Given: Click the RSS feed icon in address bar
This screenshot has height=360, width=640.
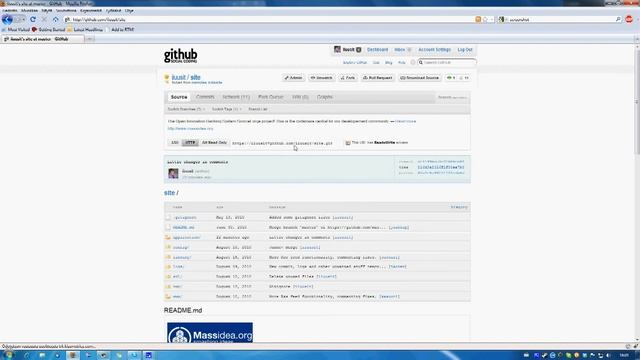Looking at the screenshot, I should [x=478, y=19].
